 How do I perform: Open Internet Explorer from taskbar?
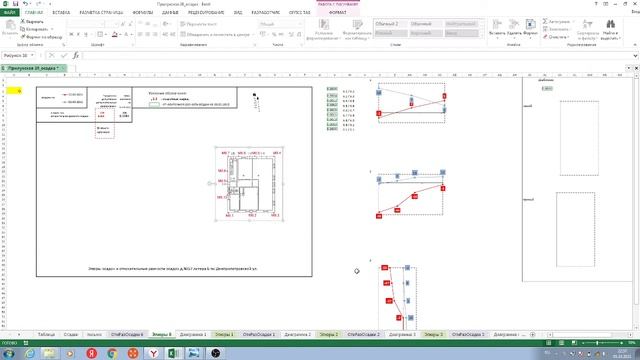tap(30, 353)
